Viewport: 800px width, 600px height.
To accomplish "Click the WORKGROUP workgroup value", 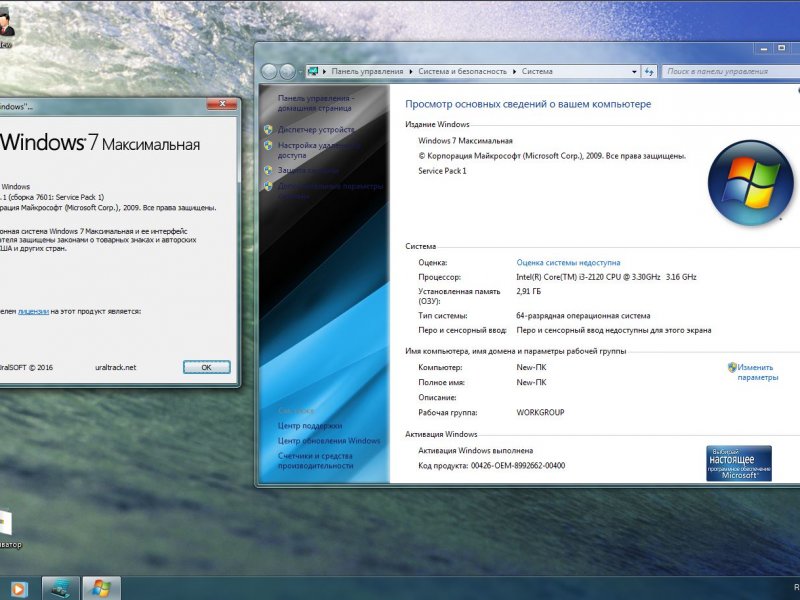I will (x=540, y=412).
